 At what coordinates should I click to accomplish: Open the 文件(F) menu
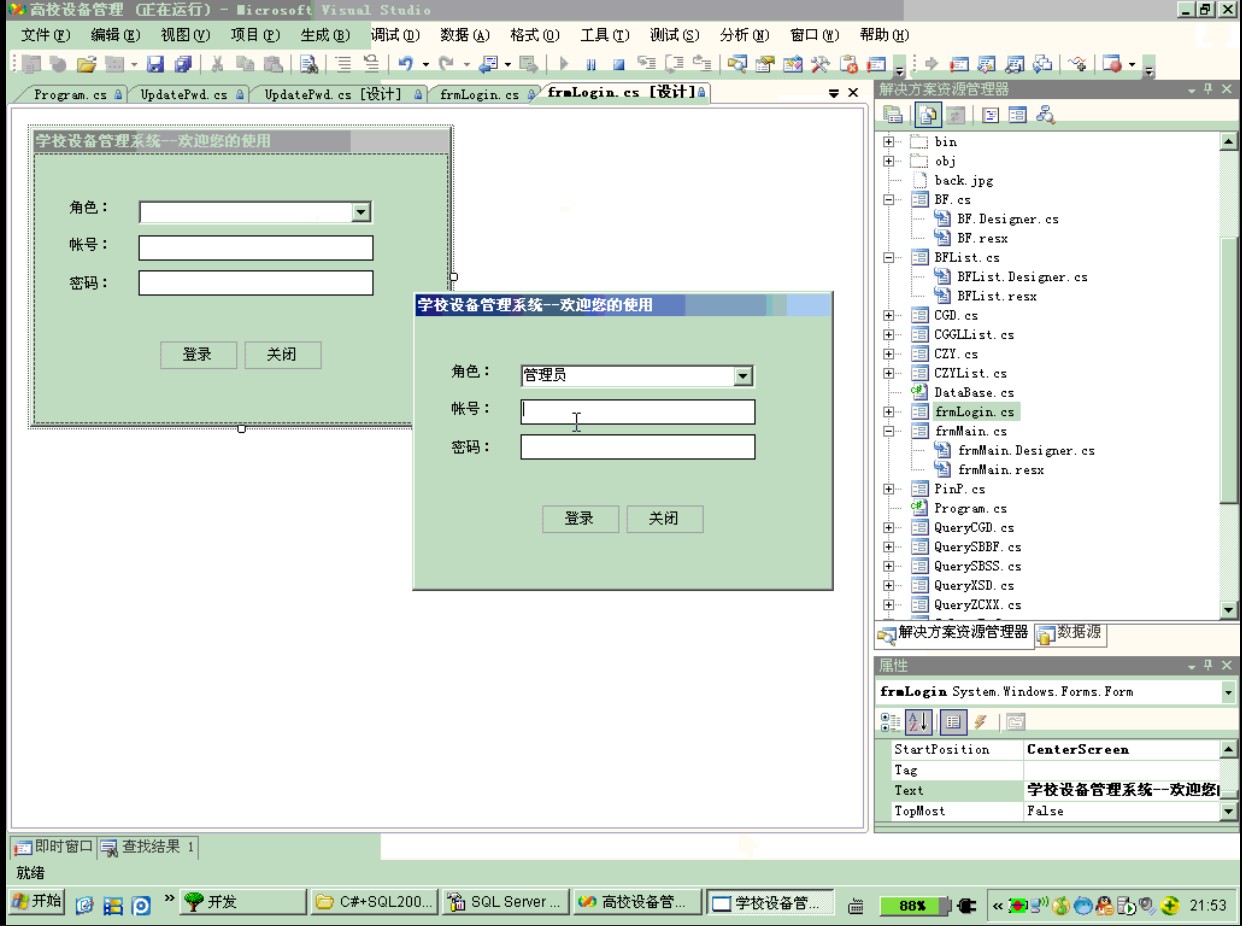coord(46,35)
